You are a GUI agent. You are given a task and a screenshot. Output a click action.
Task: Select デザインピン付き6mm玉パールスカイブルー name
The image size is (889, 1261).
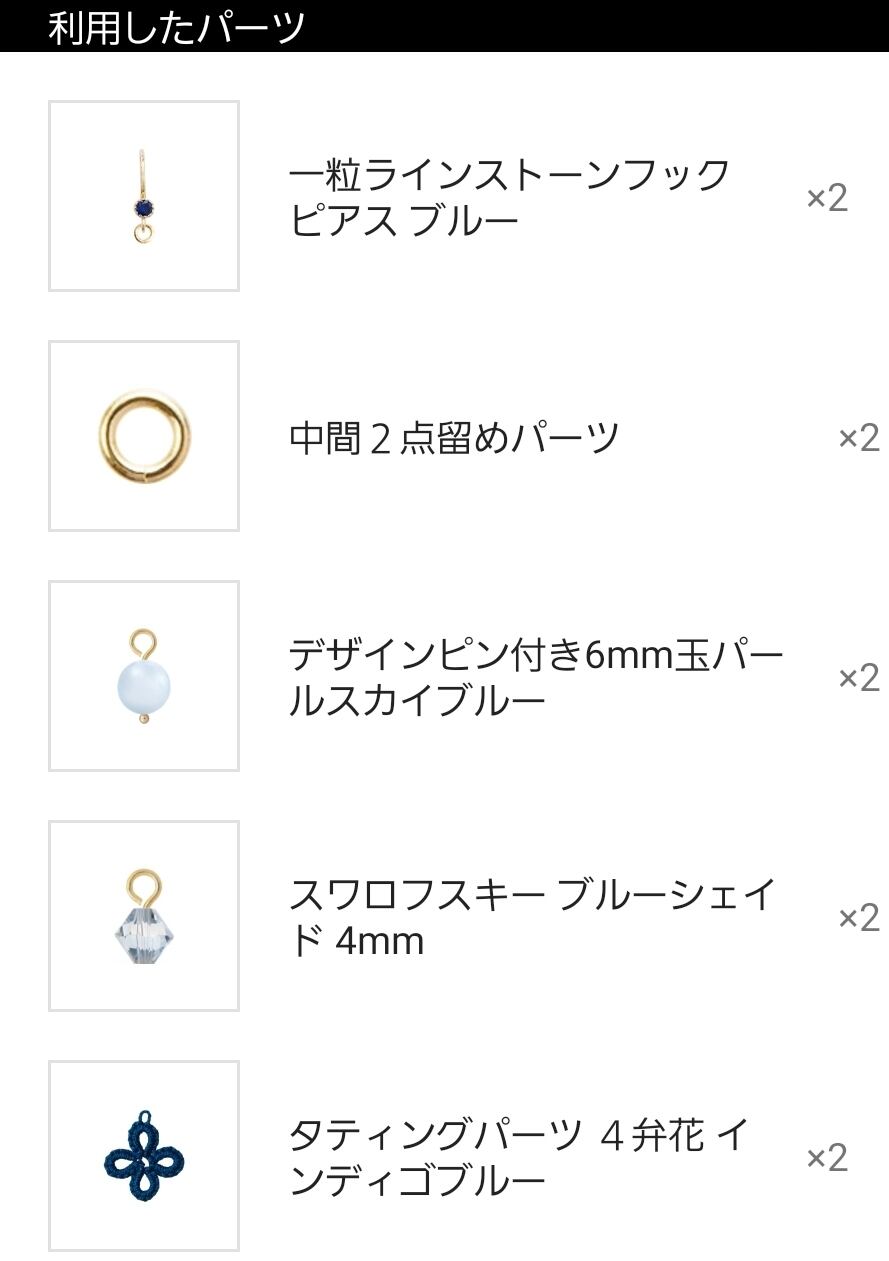(x=536, y=677)
